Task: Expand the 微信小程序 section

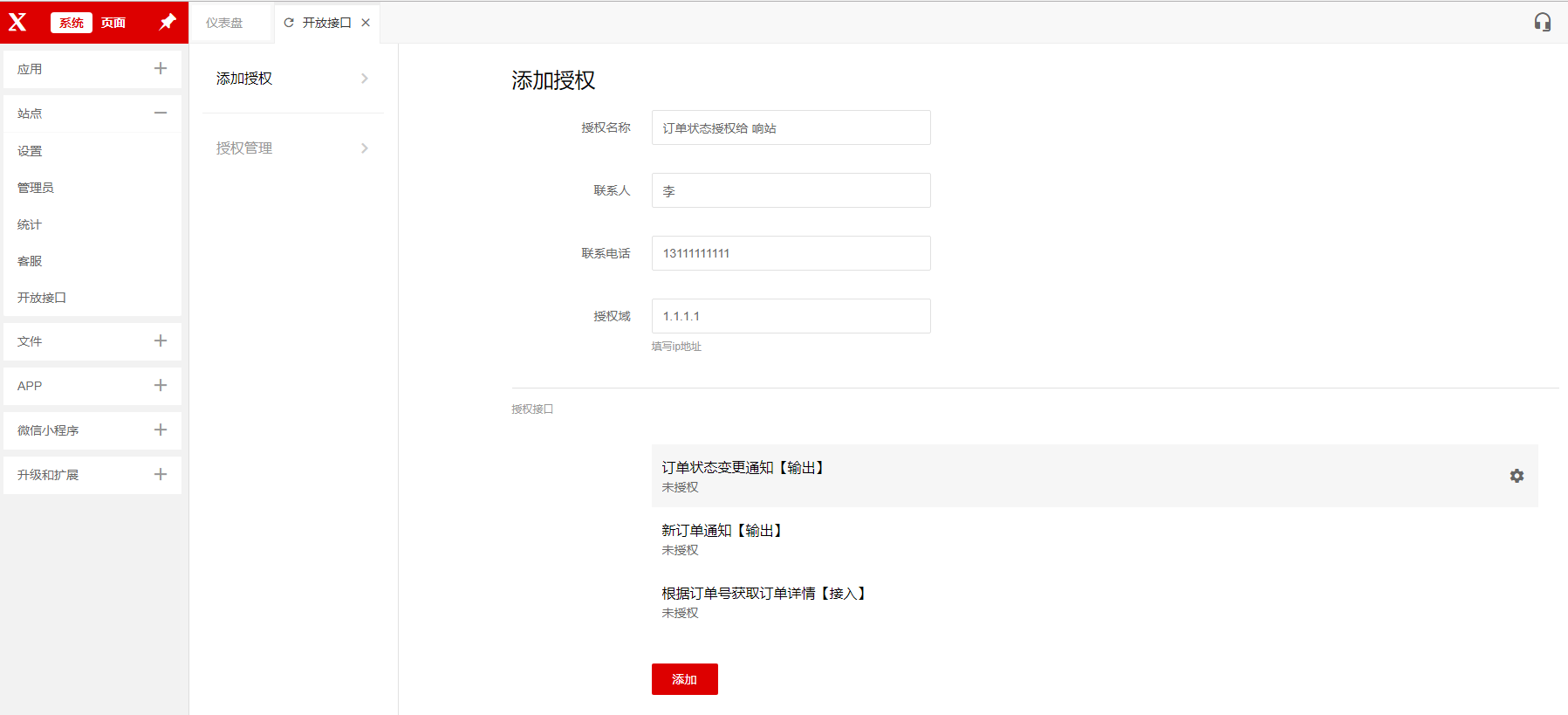Action: point(161,430)
